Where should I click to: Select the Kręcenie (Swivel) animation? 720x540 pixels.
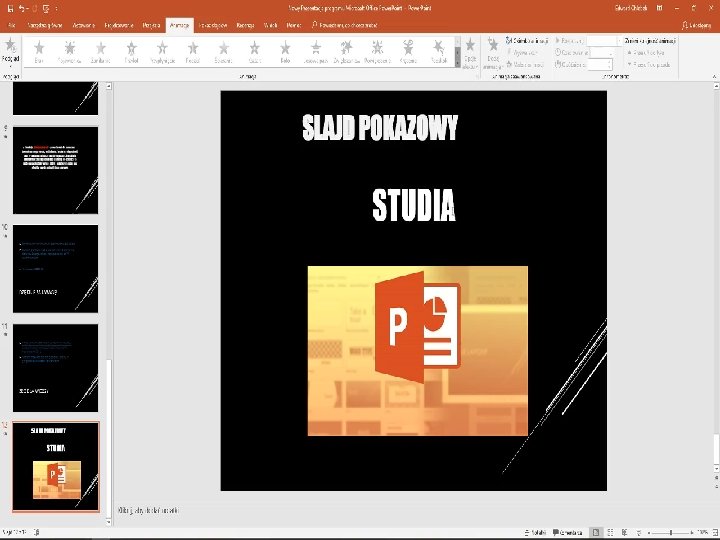408,51
